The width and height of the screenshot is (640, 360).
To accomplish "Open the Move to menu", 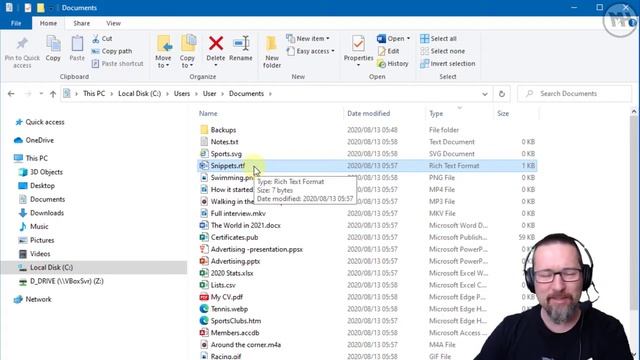I will point(163,52).
